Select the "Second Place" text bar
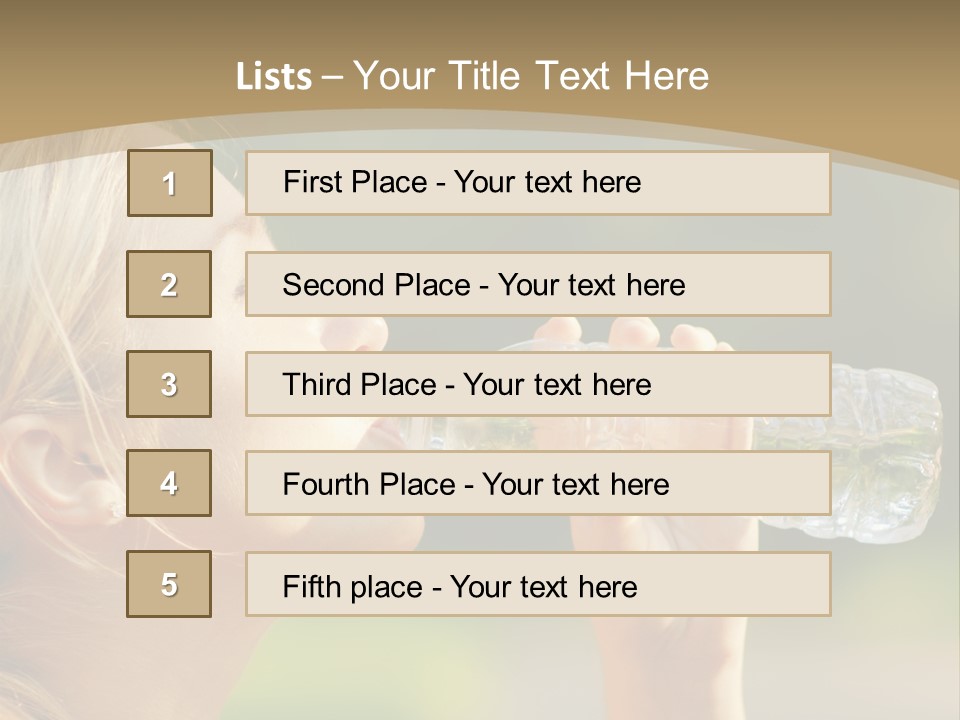This screenshot has height=720, width=960. click(538, 284)
